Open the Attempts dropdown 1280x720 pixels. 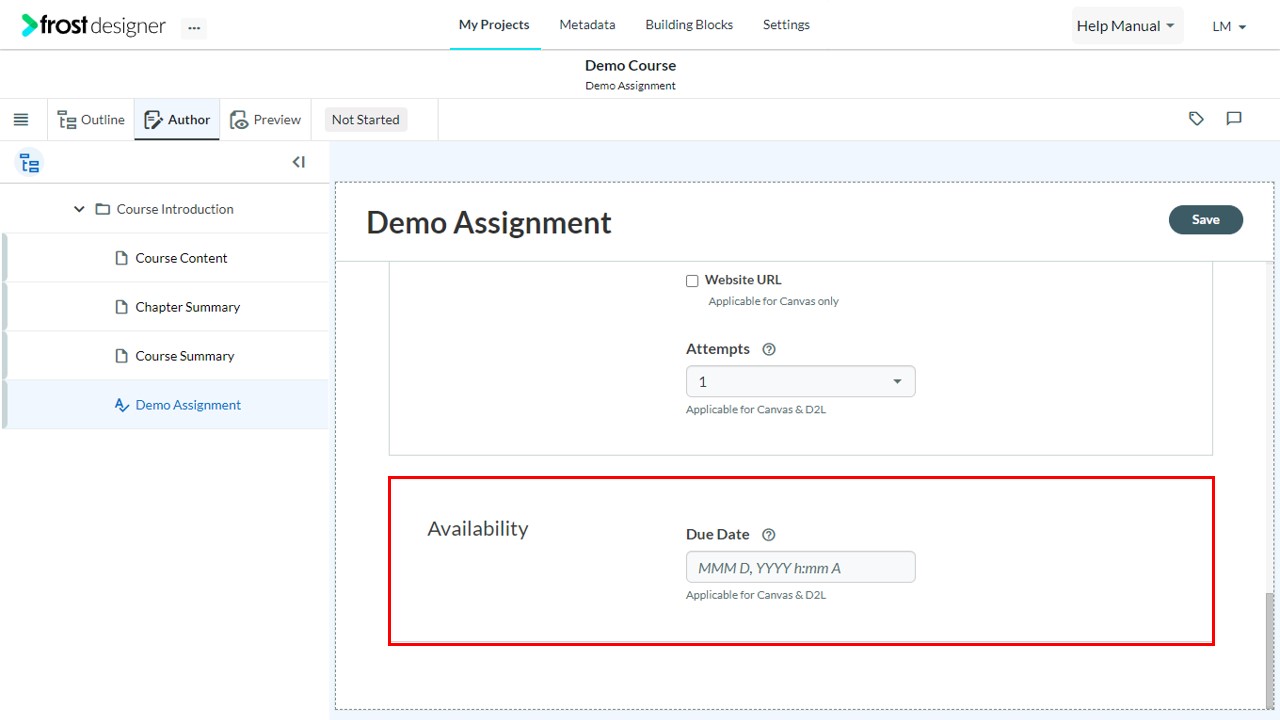pos(800,382)
